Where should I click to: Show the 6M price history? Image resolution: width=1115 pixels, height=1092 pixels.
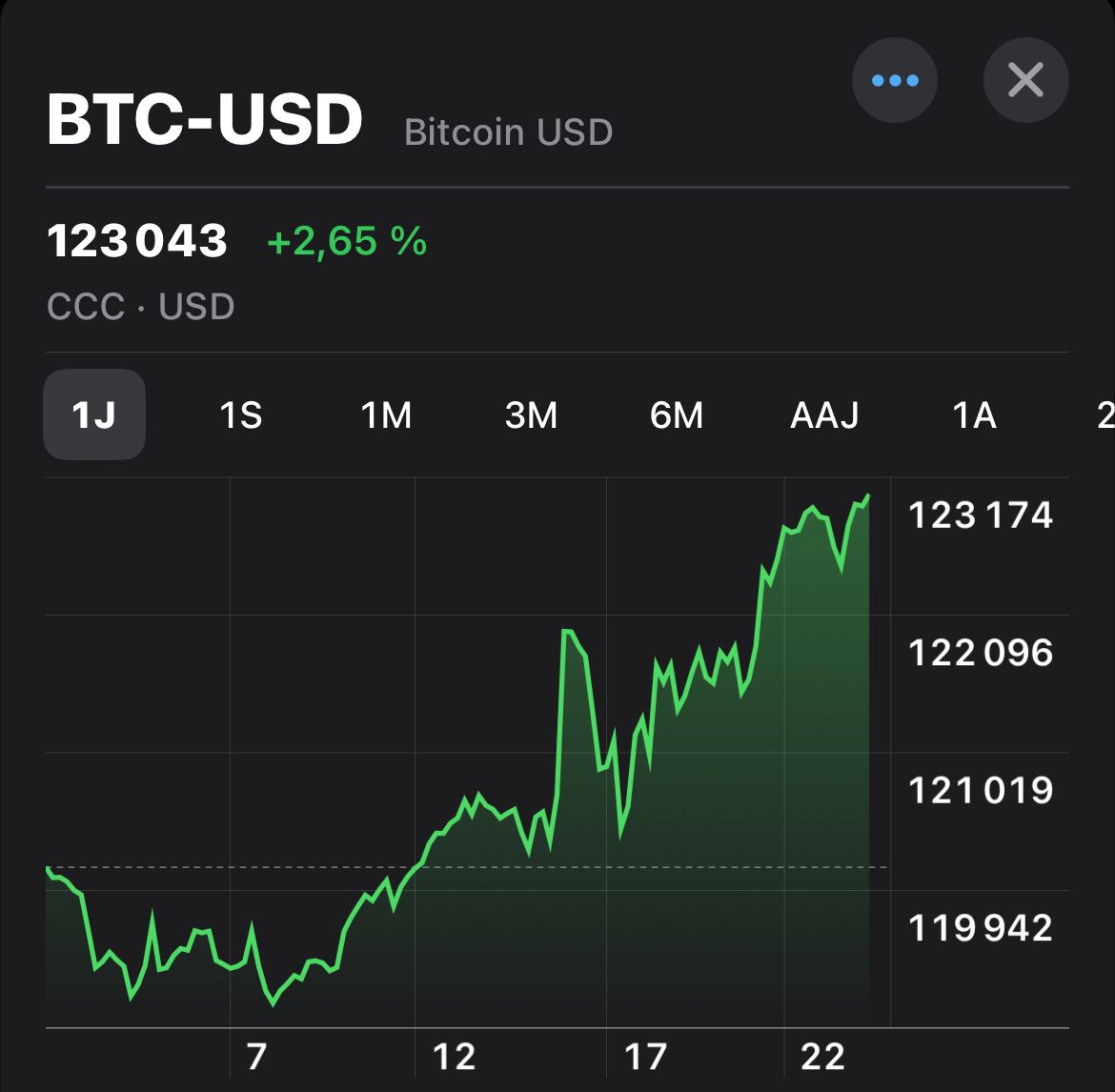click(x=677, y=415)
